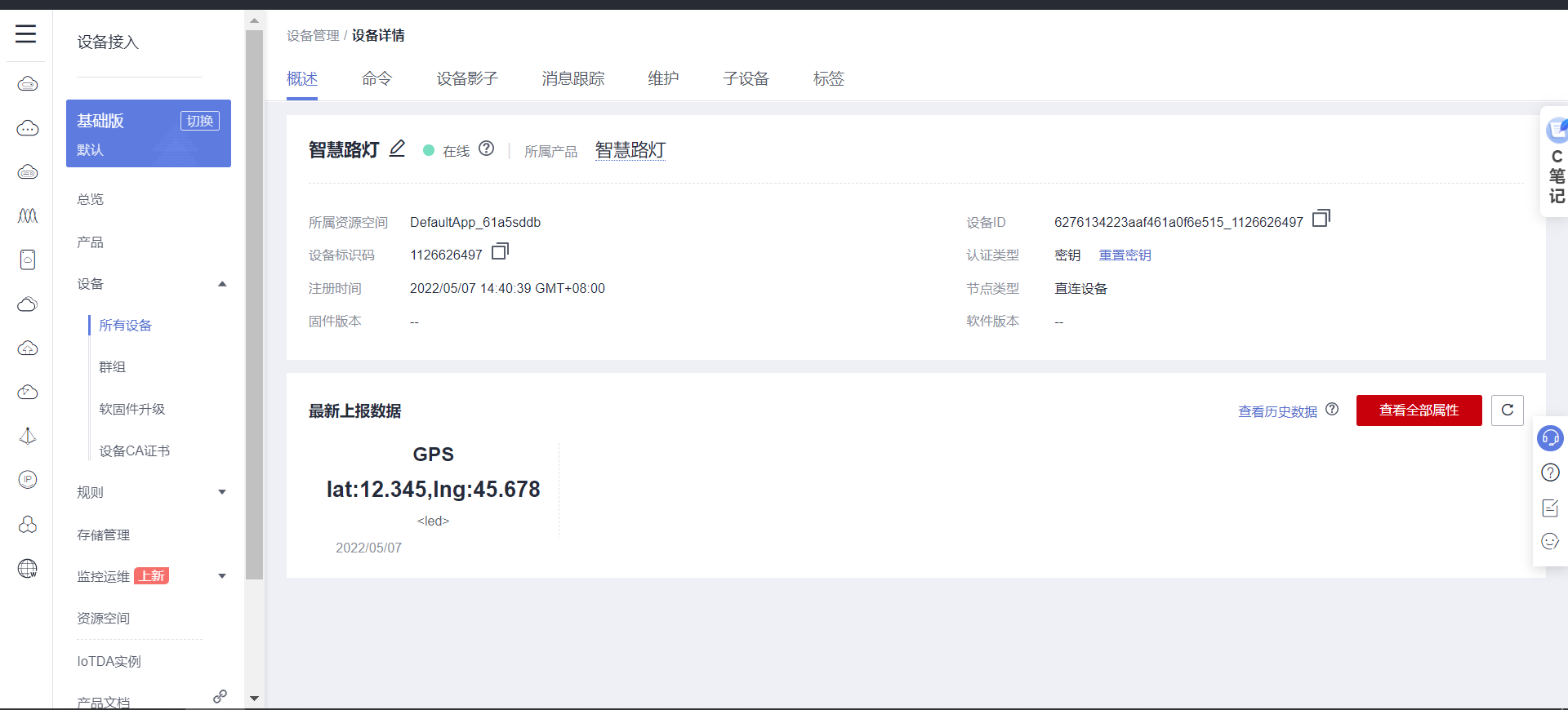The image size is (1568, 710).
Task: Open 资源空间 in the sidebar
Action: point(104,618)
